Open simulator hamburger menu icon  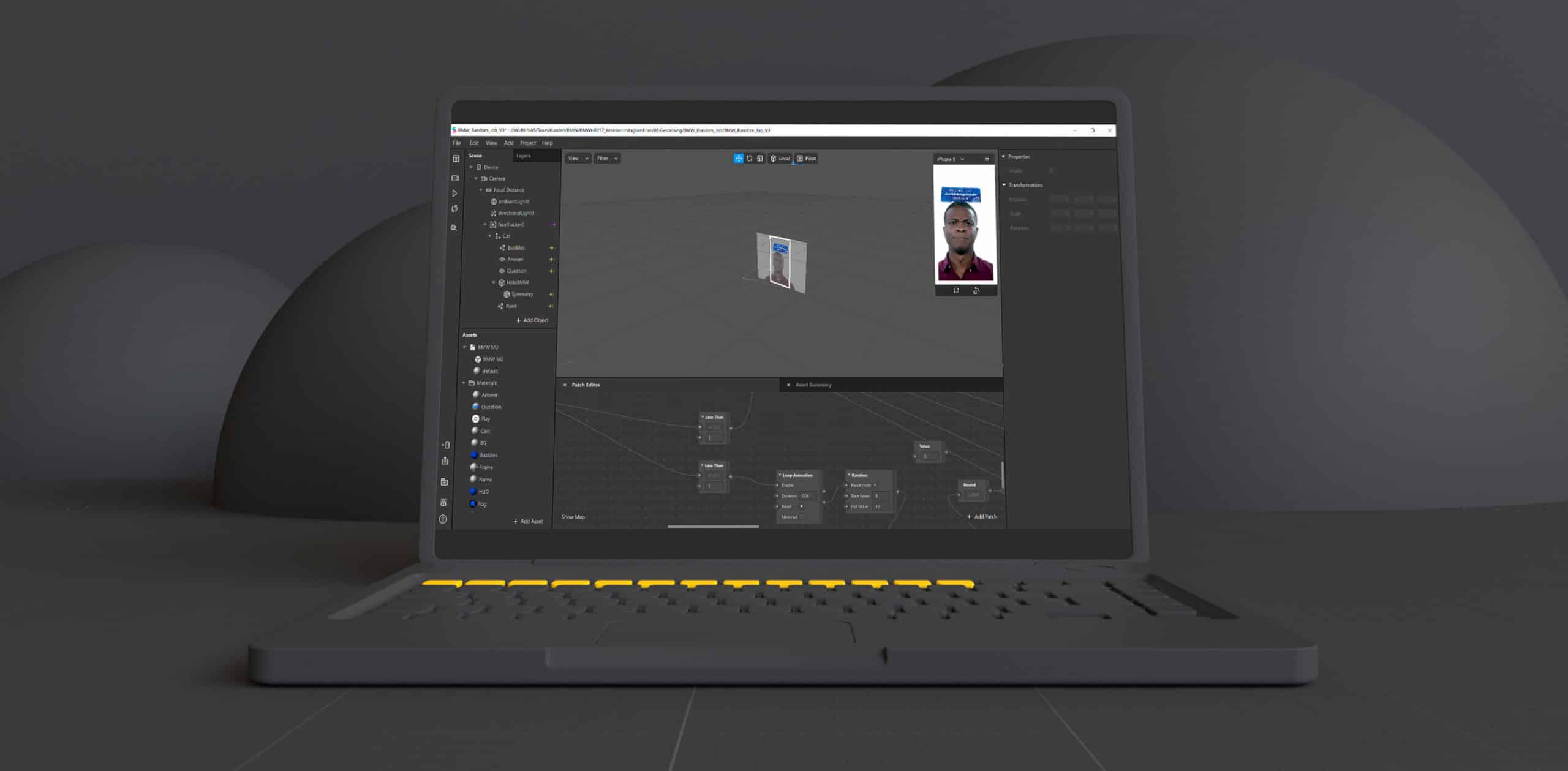point(987,159)
